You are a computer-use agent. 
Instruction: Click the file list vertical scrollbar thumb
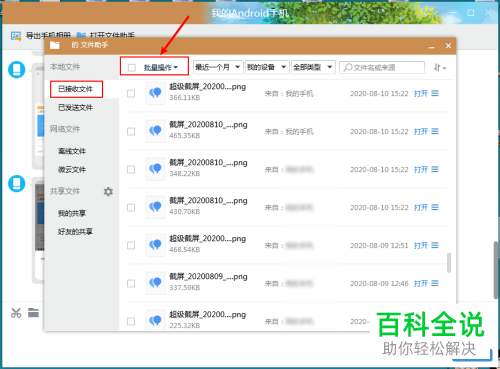click(x=449, y=263)
